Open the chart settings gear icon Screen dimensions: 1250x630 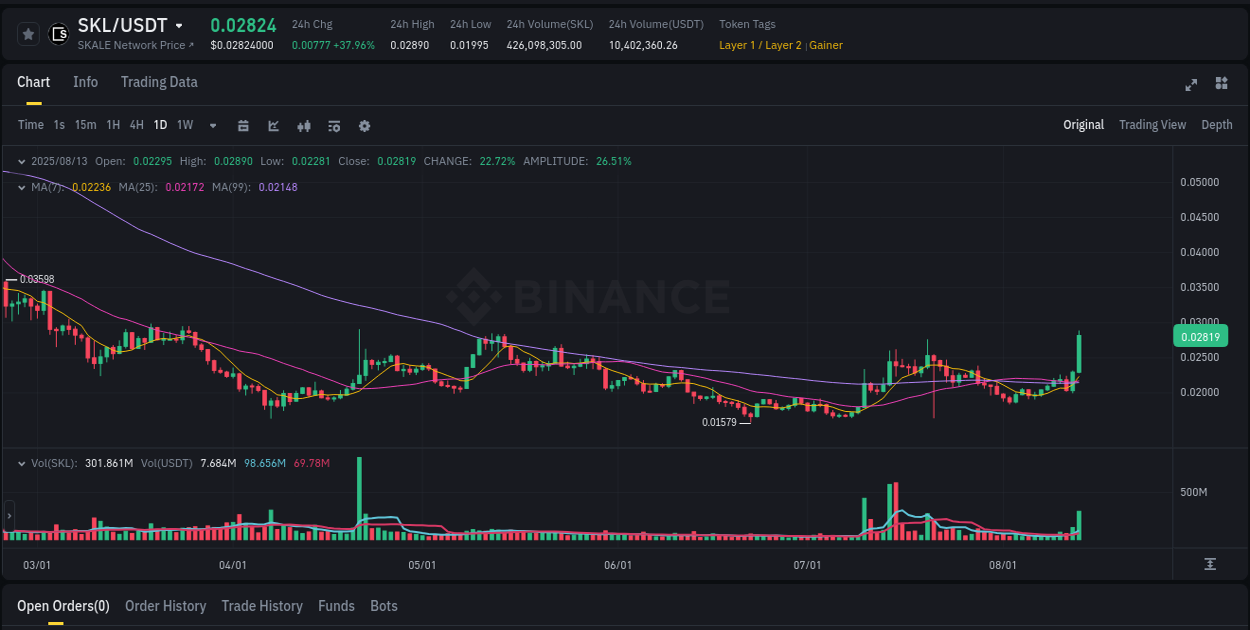[x=364, y=126]
